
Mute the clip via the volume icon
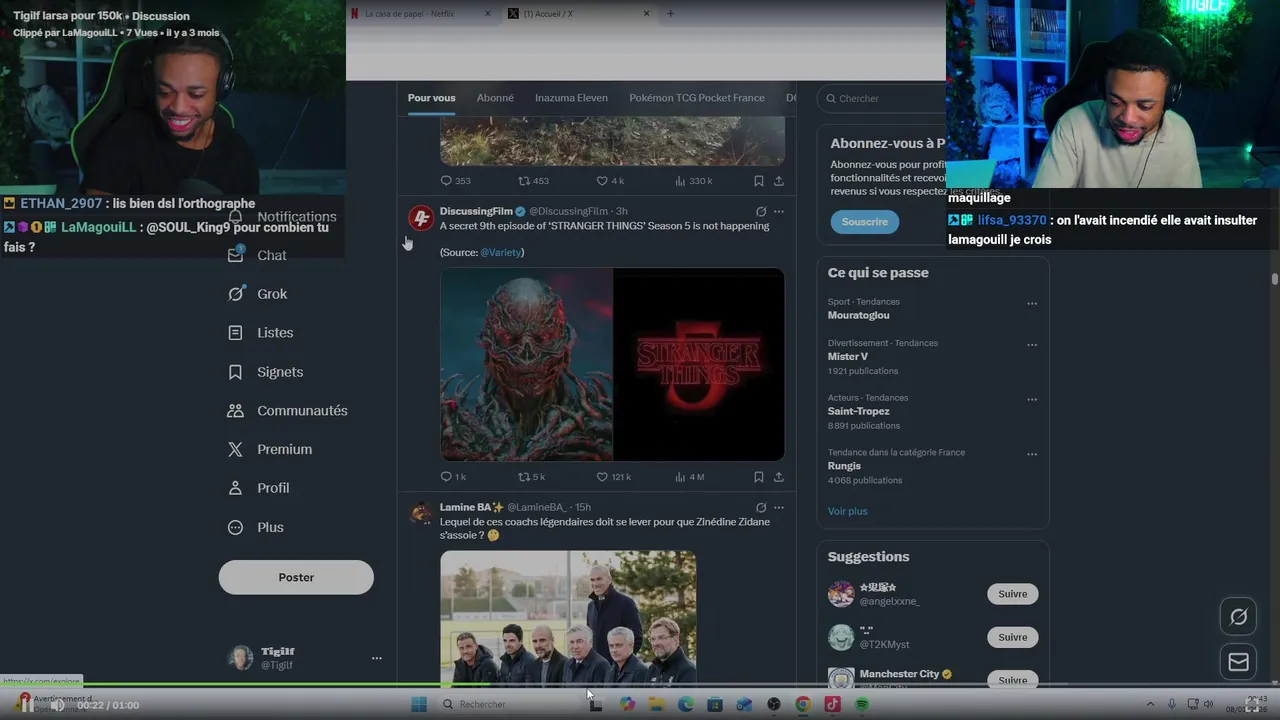tap(57, 705)
